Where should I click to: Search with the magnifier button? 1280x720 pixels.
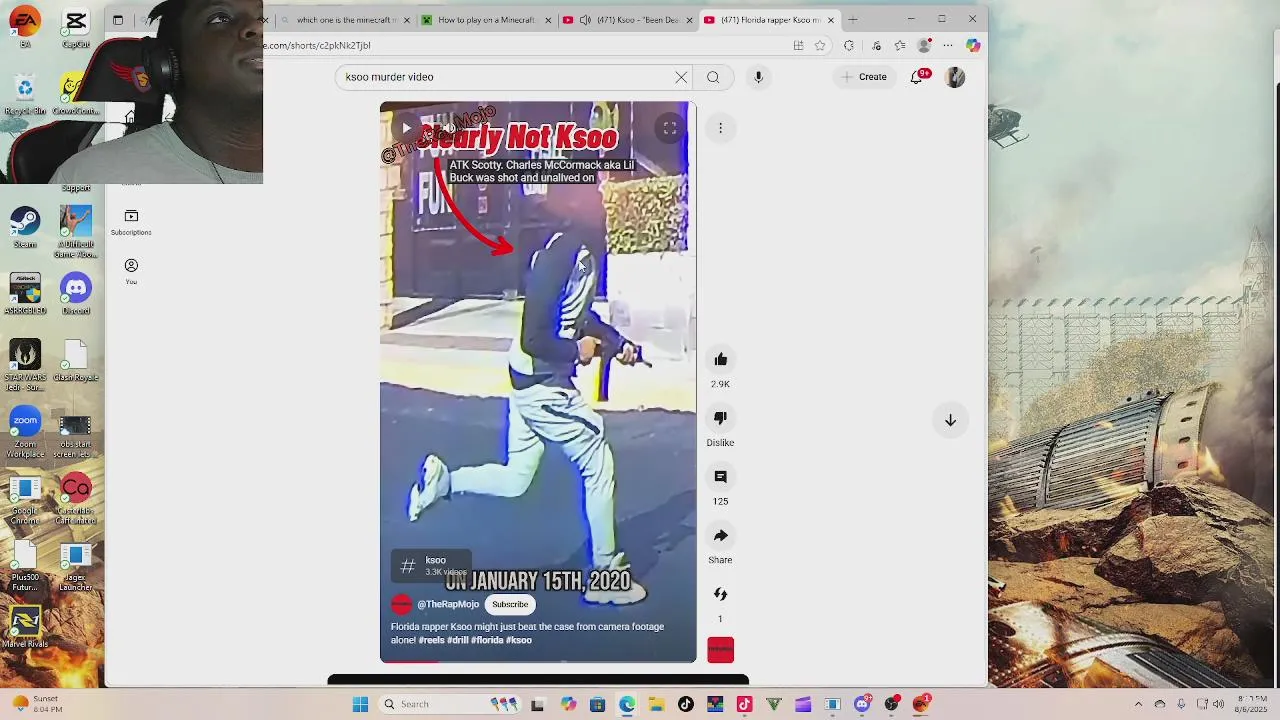click(x=713, y=77)
